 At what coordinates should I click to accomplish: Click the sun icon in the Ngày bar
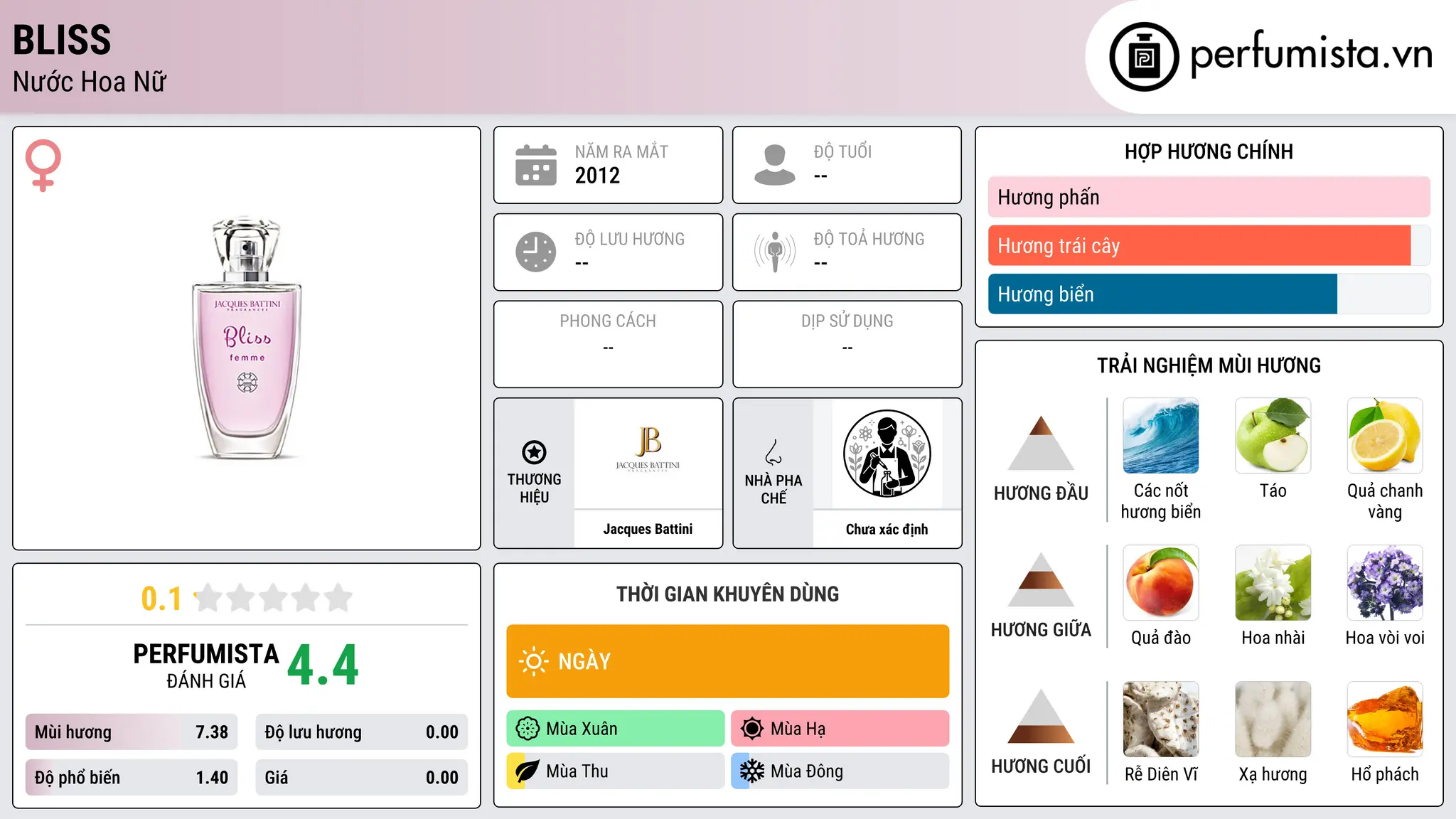(533, 661)
